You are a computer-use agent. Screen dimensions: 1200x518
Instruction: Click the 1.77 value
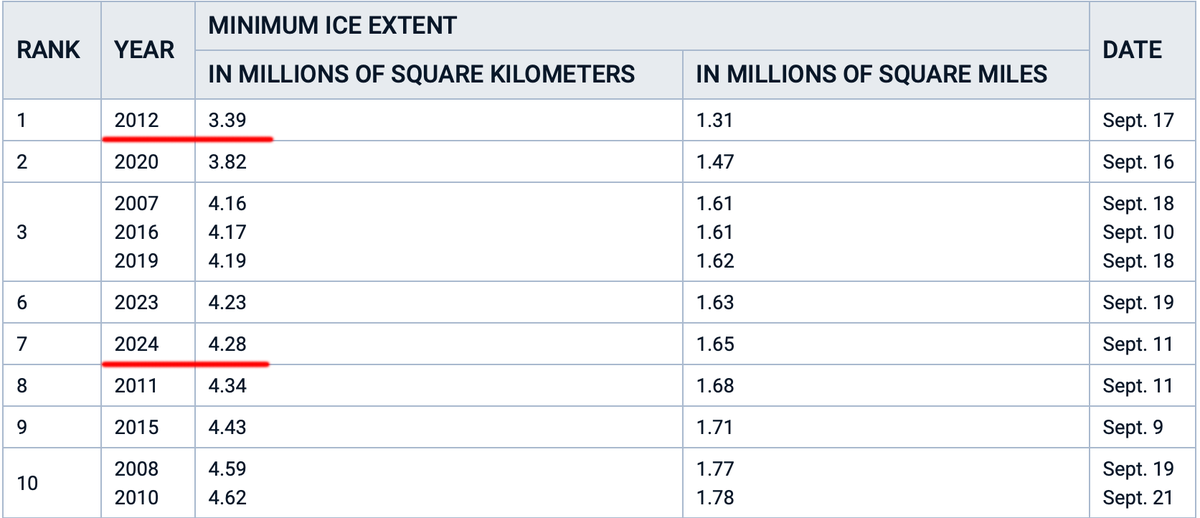715,468
